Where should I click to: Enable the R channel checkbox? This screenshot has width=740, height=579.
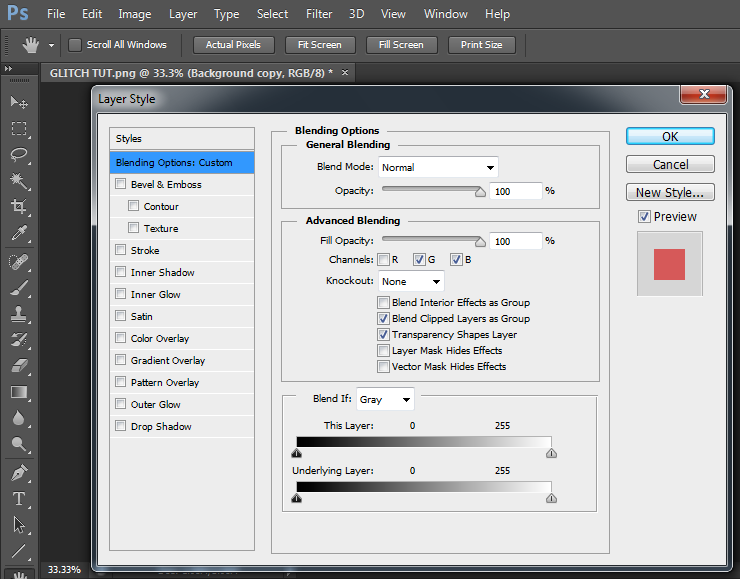coord(383,260)
